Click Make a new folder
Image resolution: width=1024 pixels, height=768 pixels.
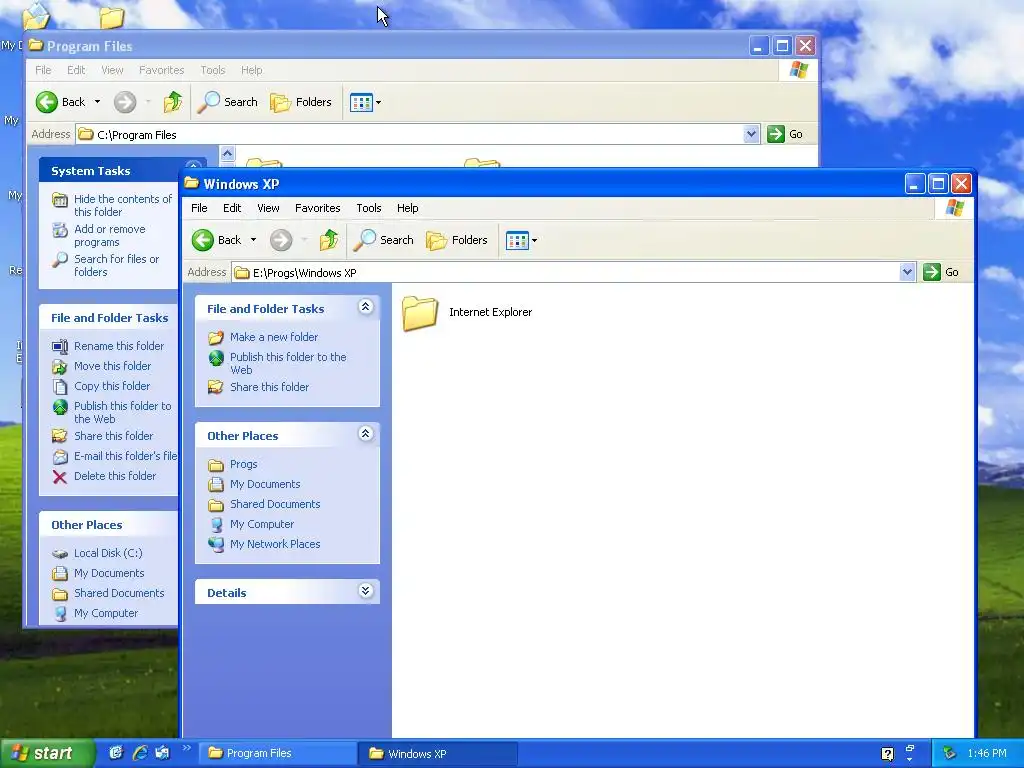263,337
